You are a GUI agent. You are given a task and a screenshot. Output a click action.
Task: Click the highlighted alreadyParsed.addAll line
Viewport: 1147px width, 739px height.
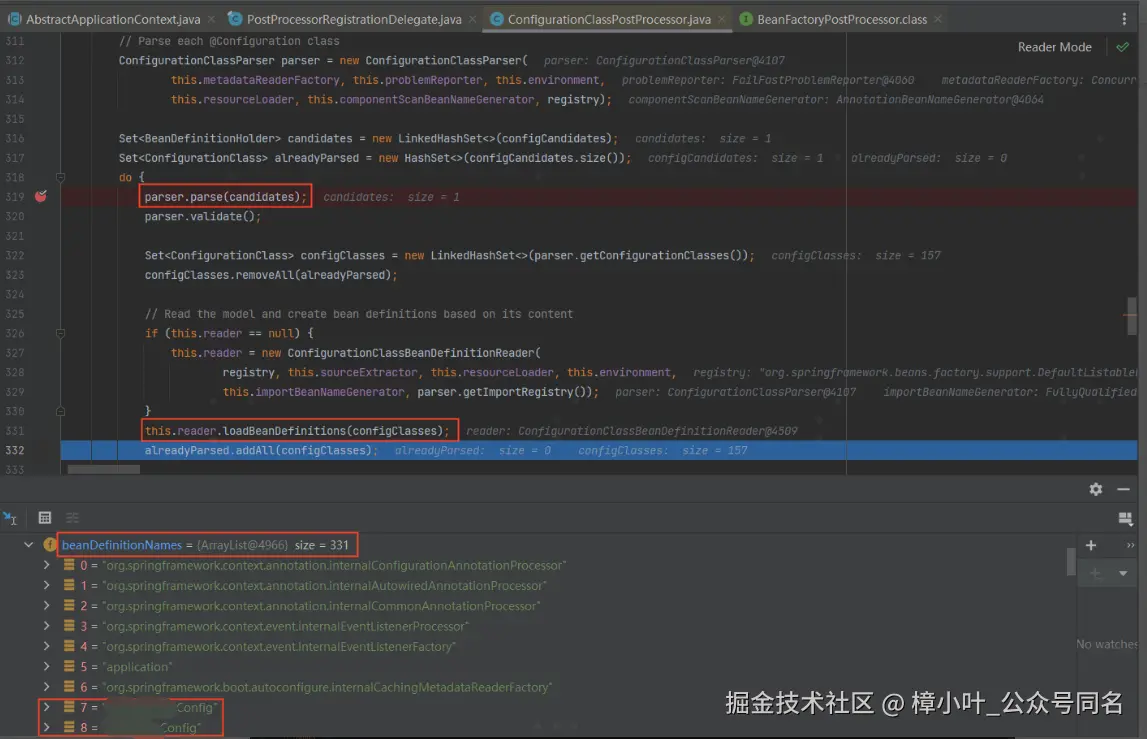pos(598,450)
